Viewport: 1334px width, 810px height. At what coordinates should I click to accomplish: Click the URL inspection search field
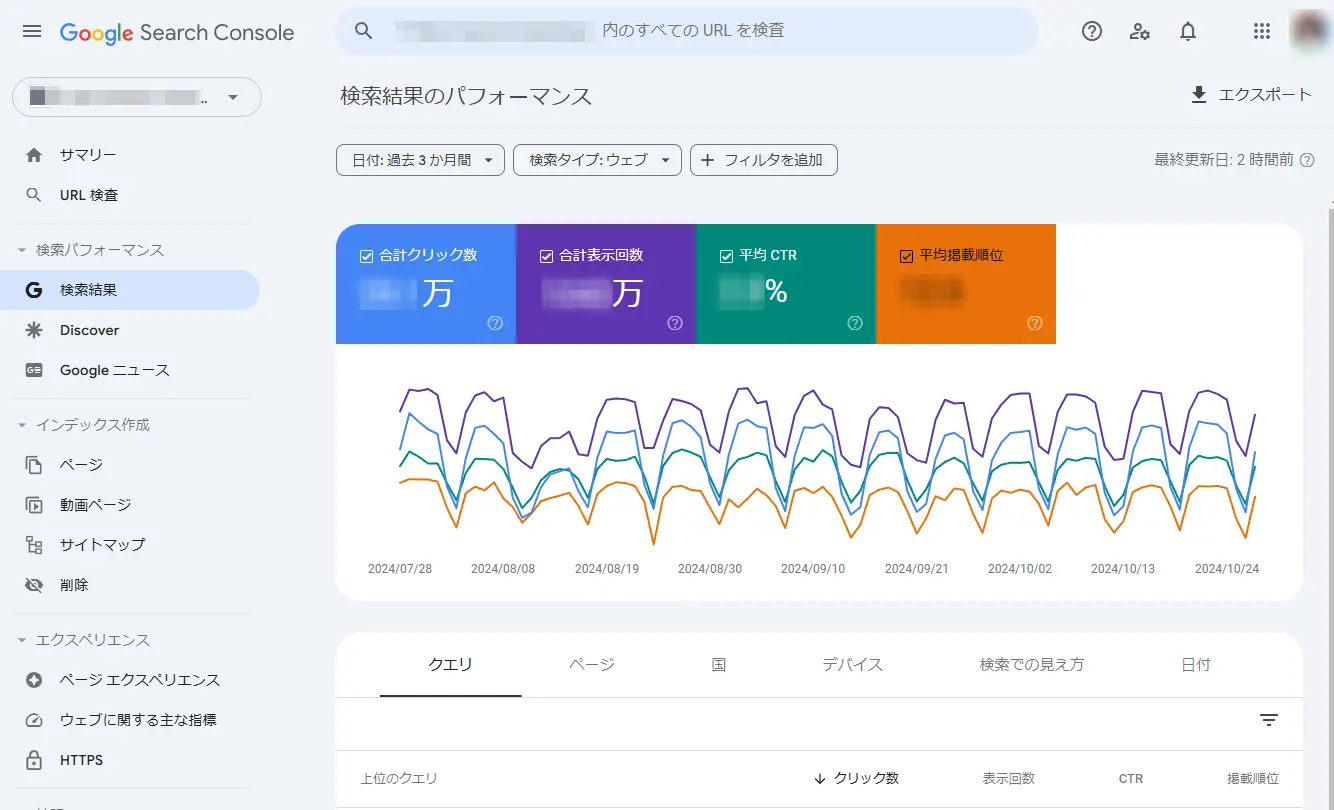click(690, 31)
